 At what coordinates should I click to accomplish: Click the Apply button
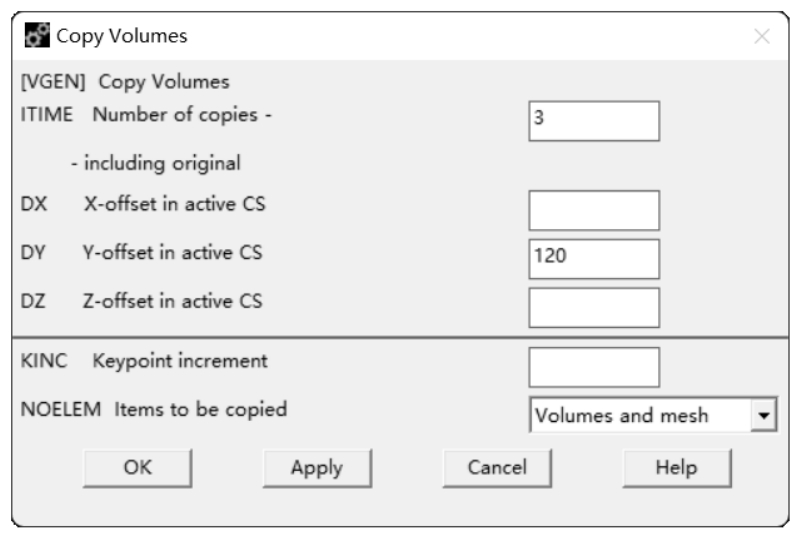click(x=316, y=467)
